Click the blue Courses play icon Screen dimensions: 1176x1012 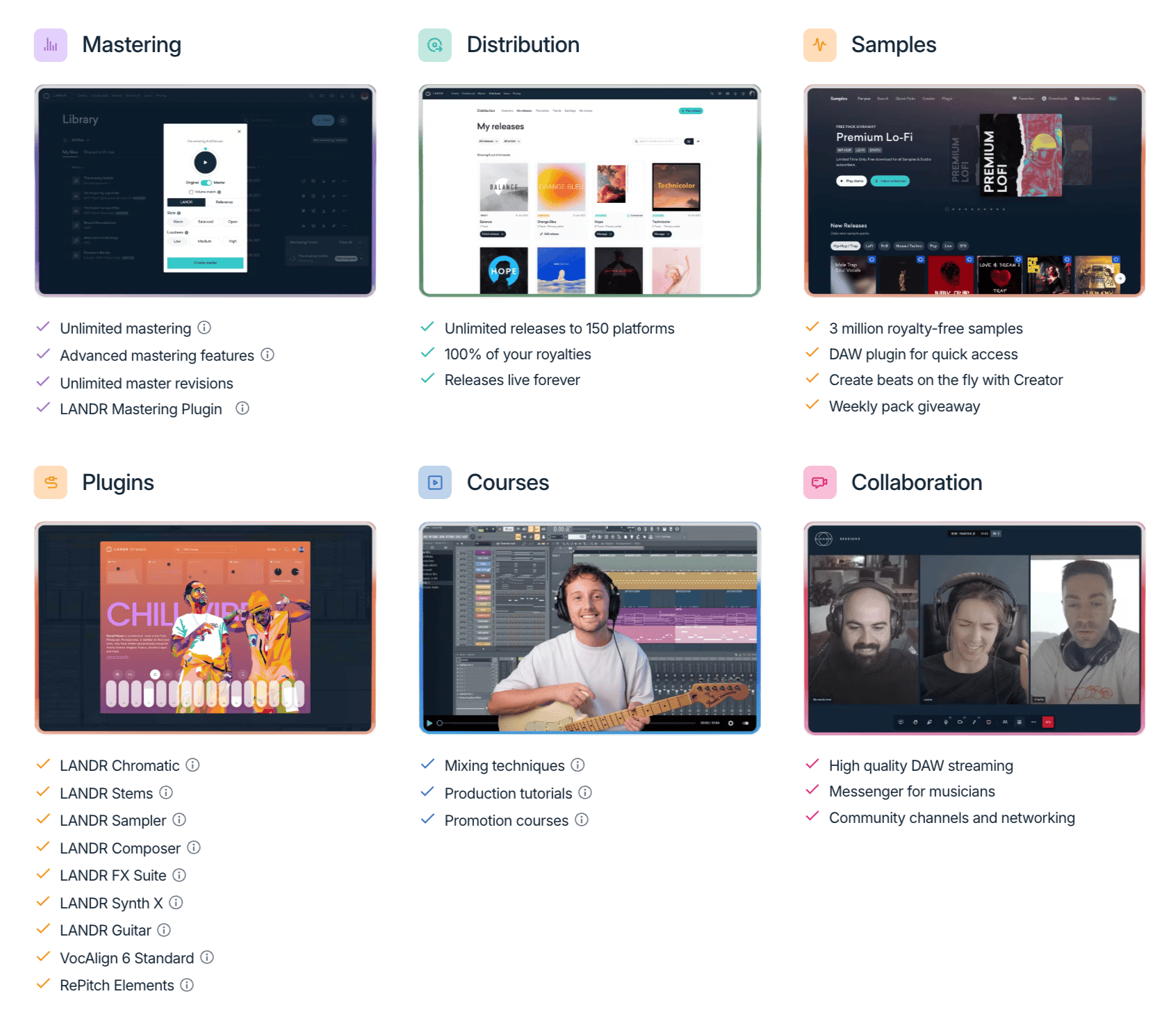pyautogui.click(x=435, y=482)
